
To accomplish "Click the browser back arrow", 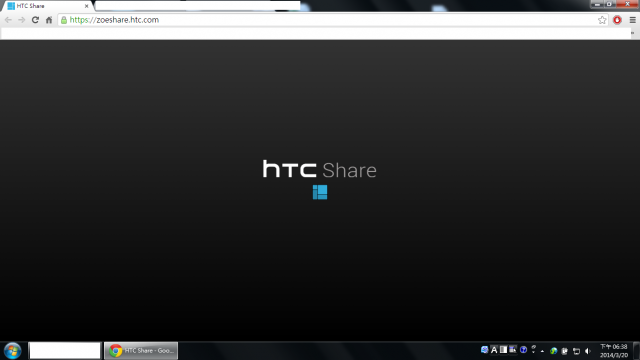I will point(8,20).
